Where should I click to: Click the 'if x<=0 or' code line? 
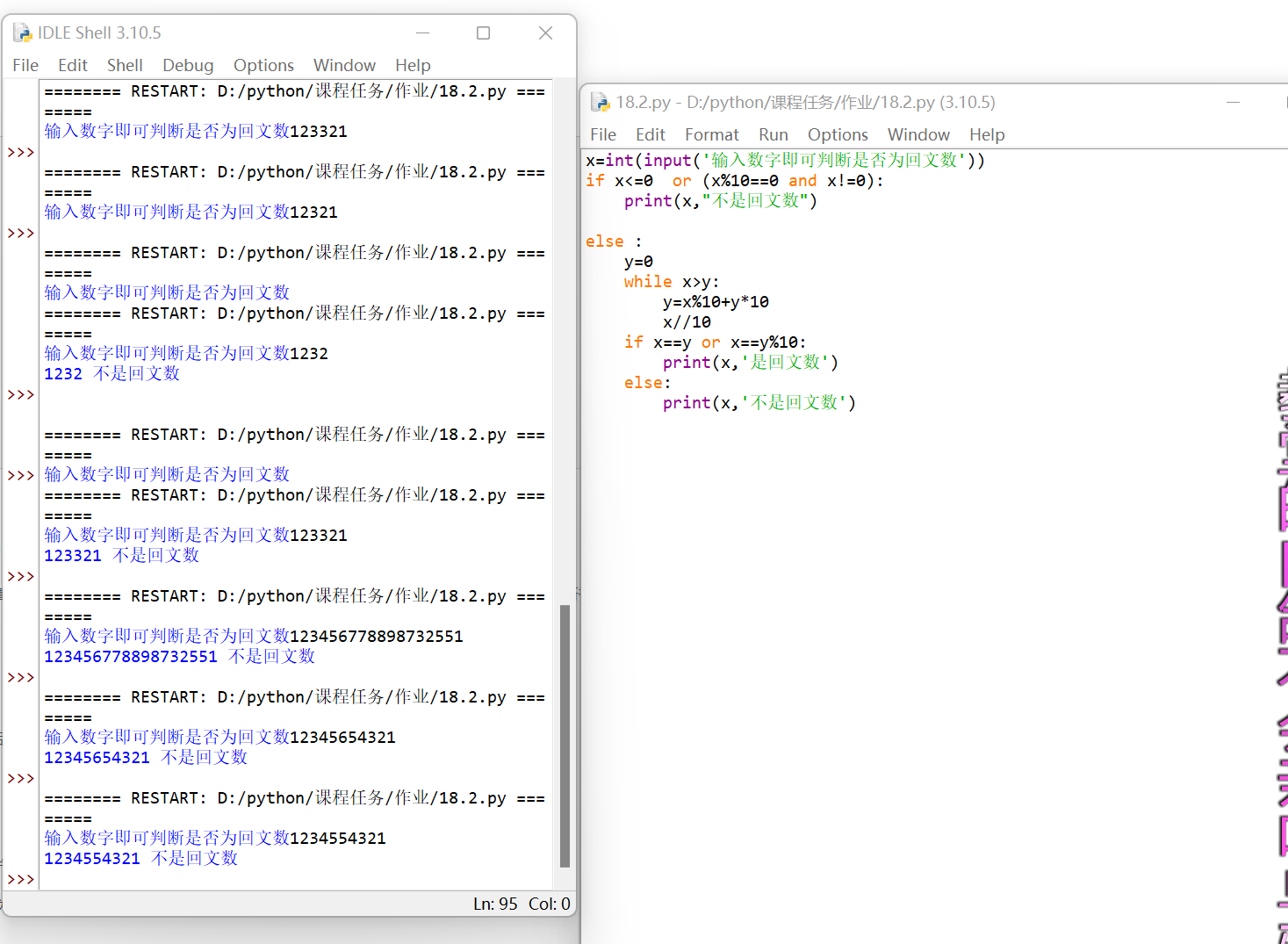pos(735,180)
